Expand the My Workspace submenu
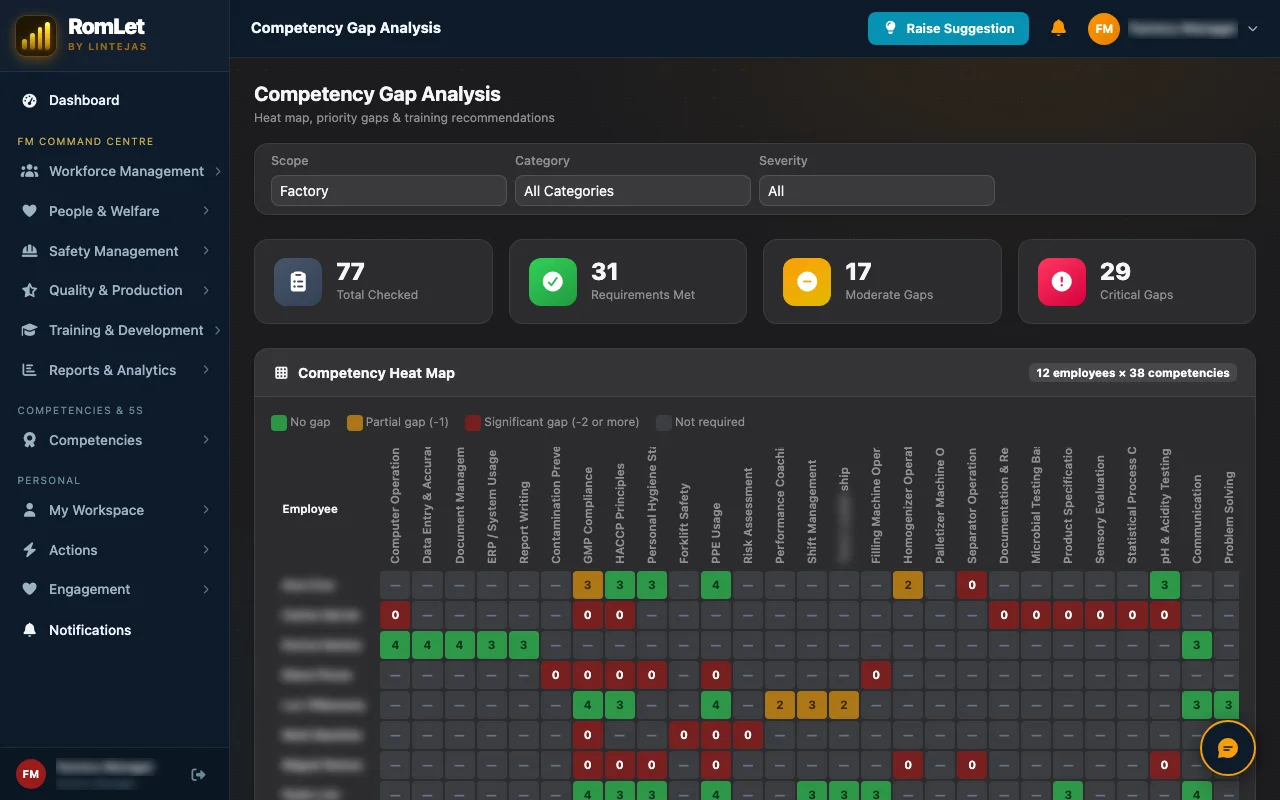The image size is (1280, 800). pyautogui.click(x=206, y=510)
